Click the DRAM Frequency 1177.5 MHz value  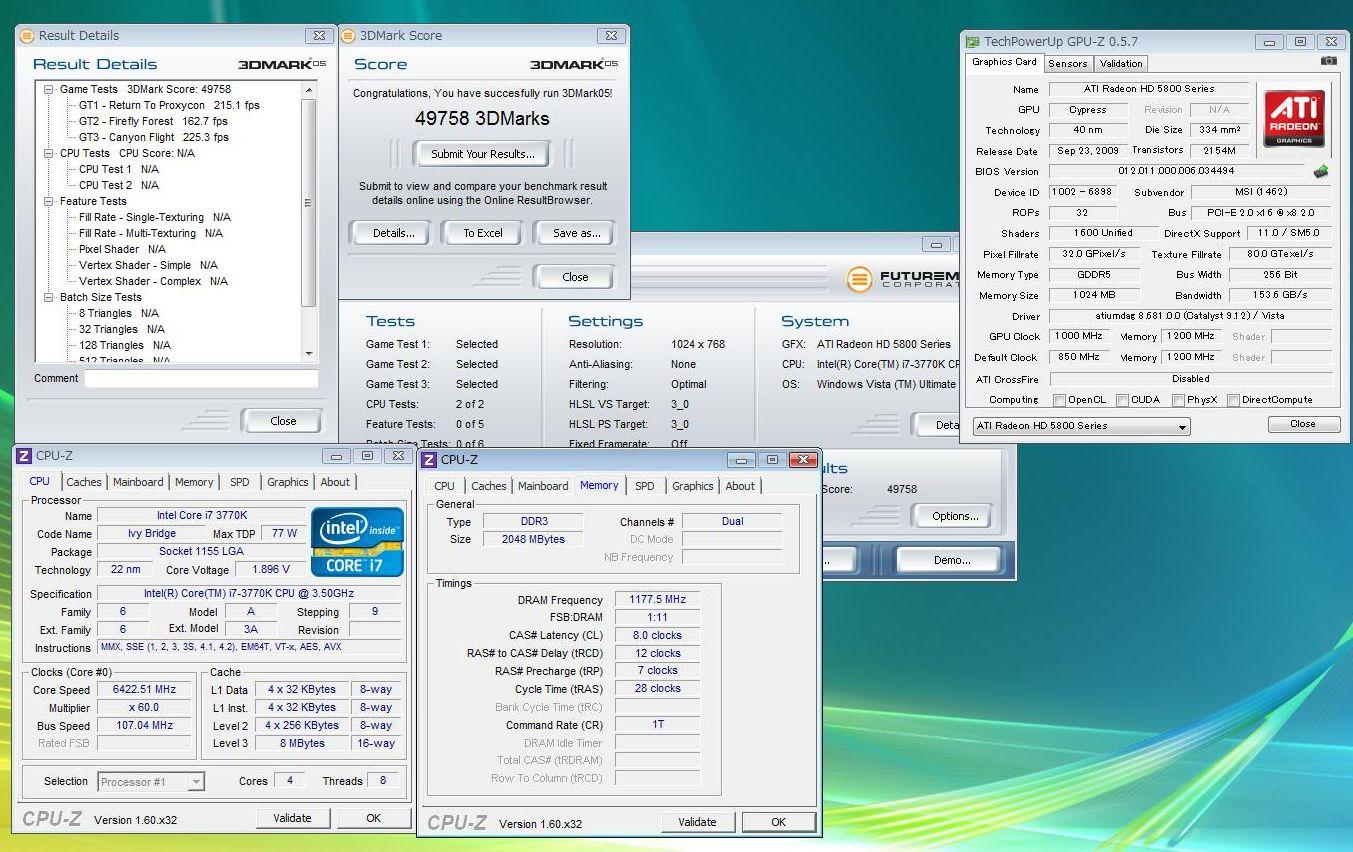[x=657, y=600]
